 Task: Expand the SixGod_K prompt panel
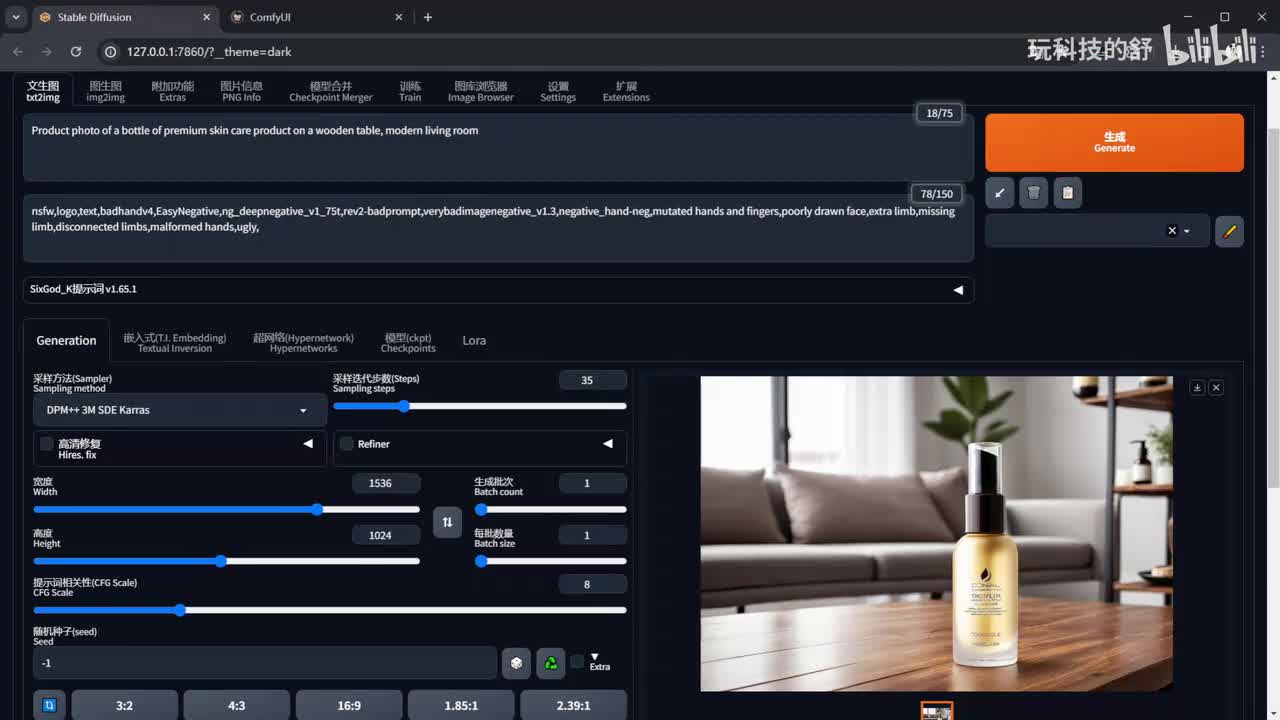click(x=957, y=290)
